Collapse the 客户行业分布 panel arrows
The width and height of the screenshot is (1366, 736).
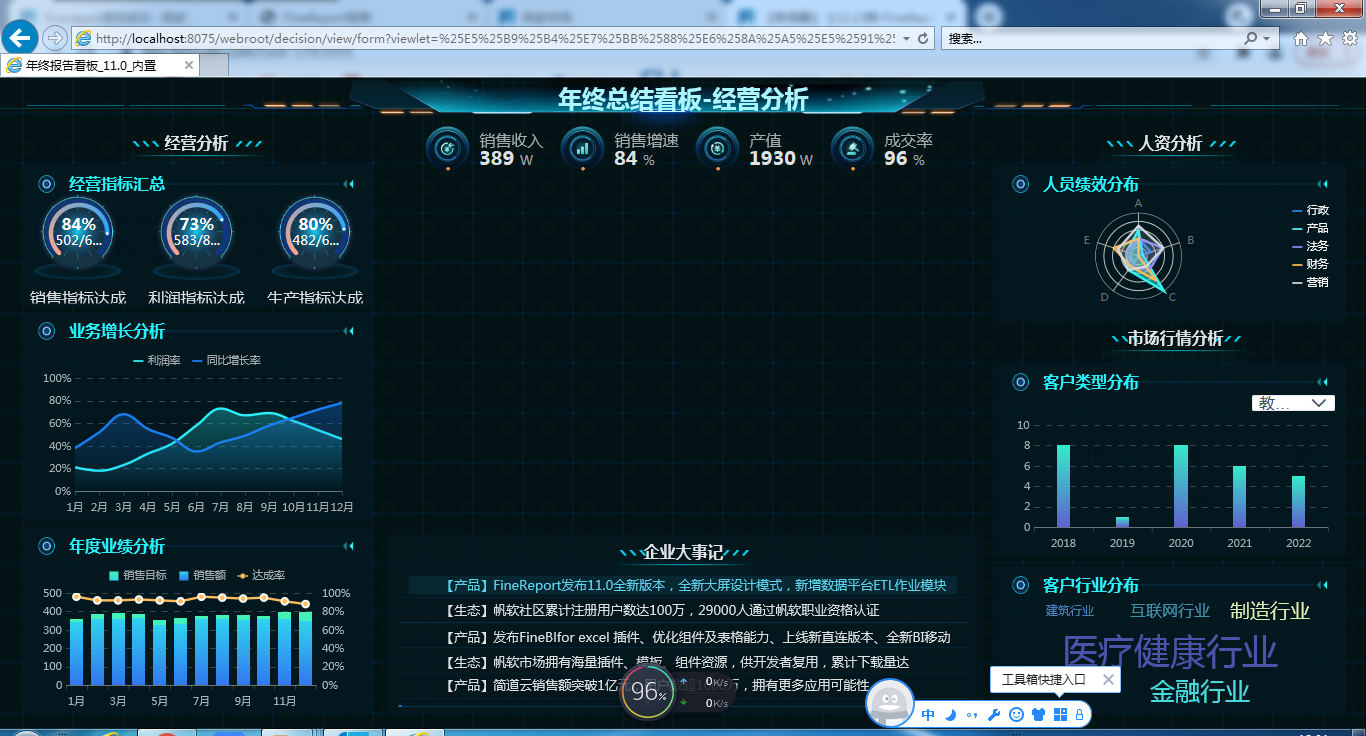click(x=1323, y=585)
